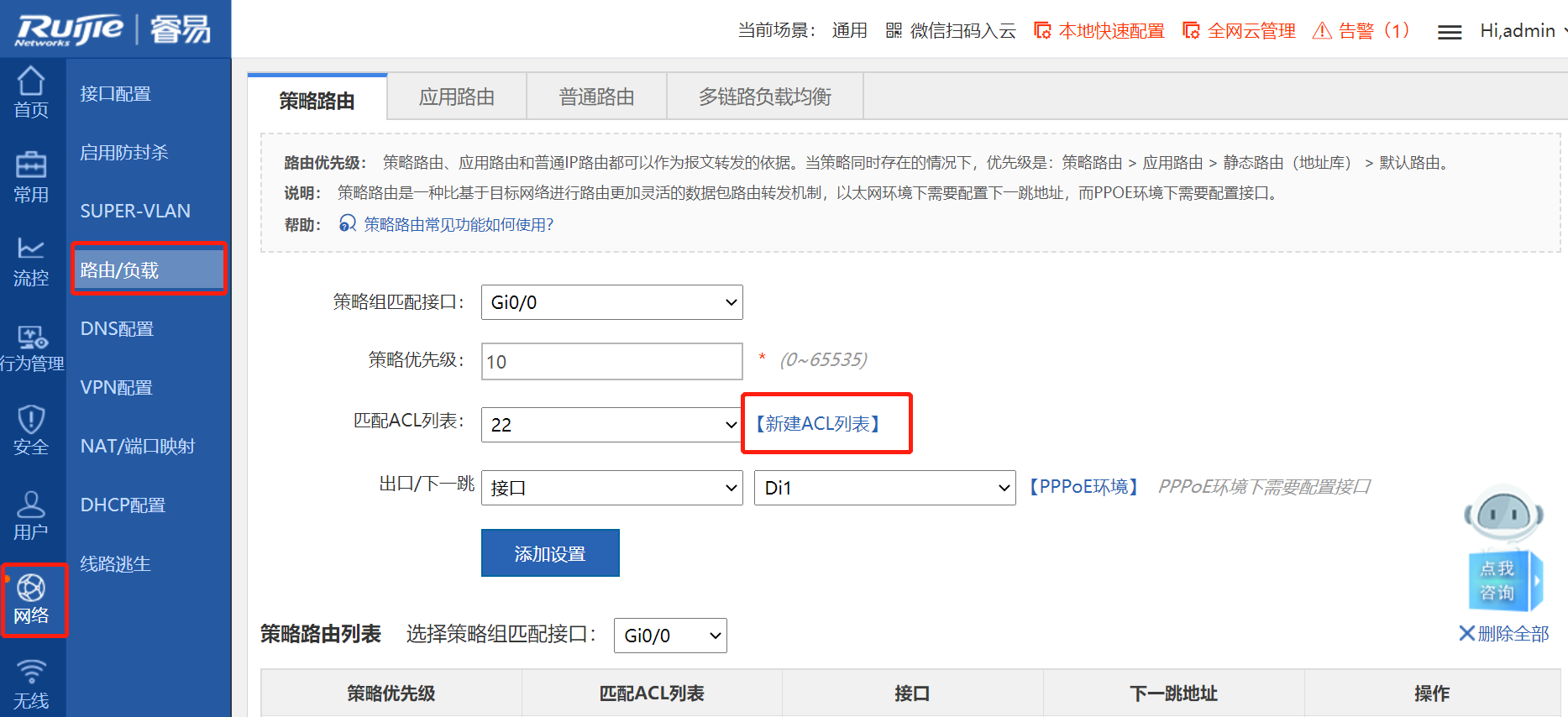Viewport: 1568px width, 717px height.
Task: Click the 添加设置 button
Action: [550, 553]
